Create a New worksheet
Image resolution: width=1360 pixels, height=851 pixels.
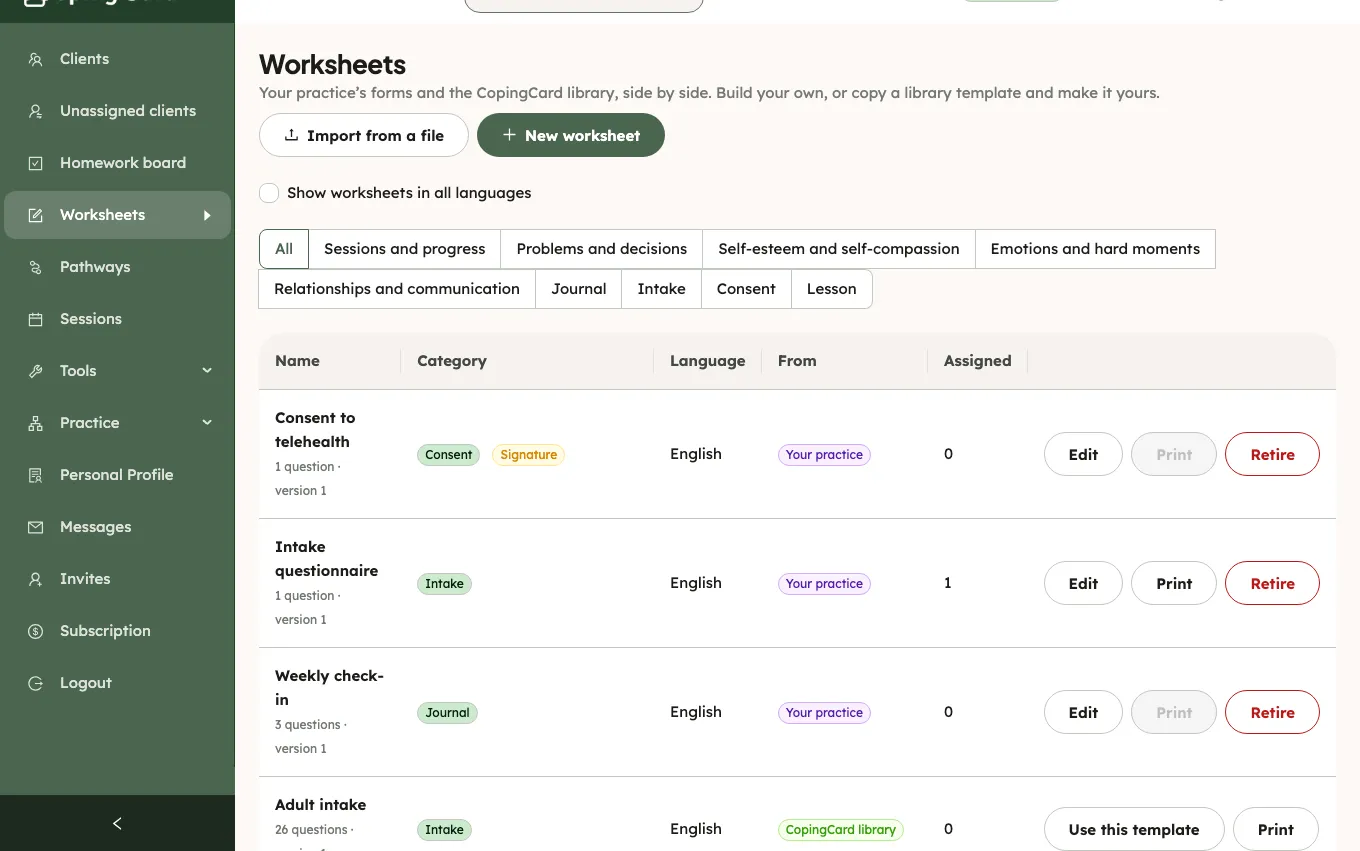(x=571, y=135)
